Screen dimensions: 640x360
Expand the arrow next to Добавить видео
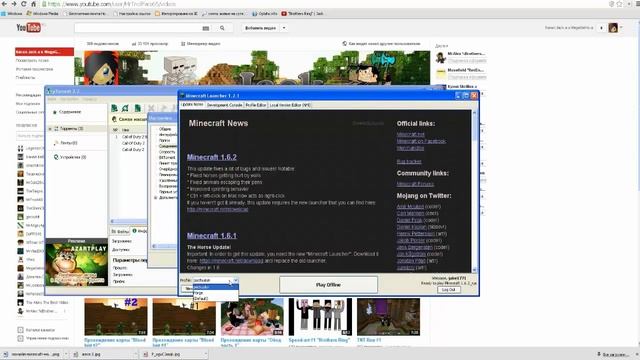(284, 28)
